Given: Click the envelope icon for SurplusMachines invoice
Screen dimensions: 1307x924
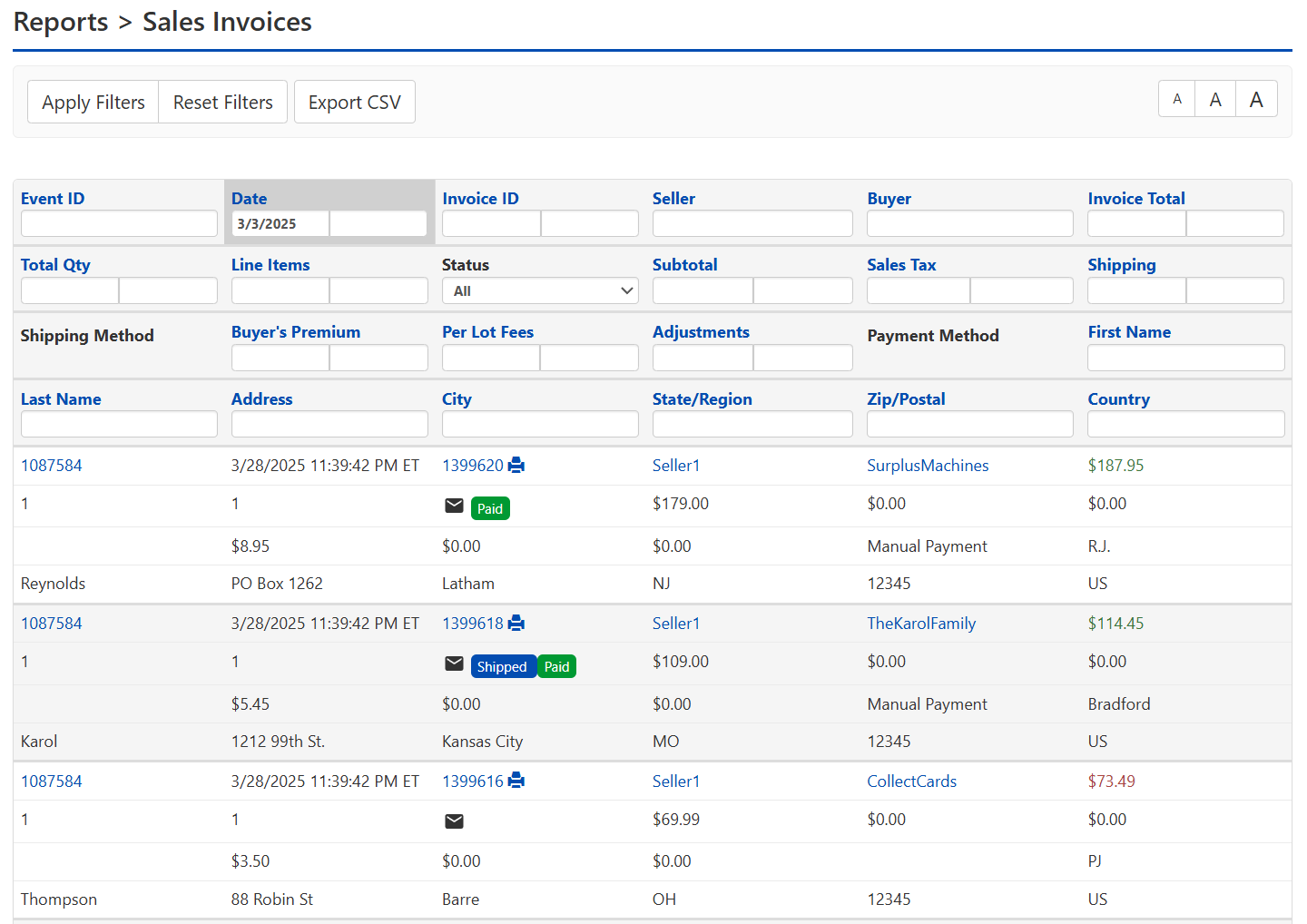Looking at the screenshot, I should [454, 506].
